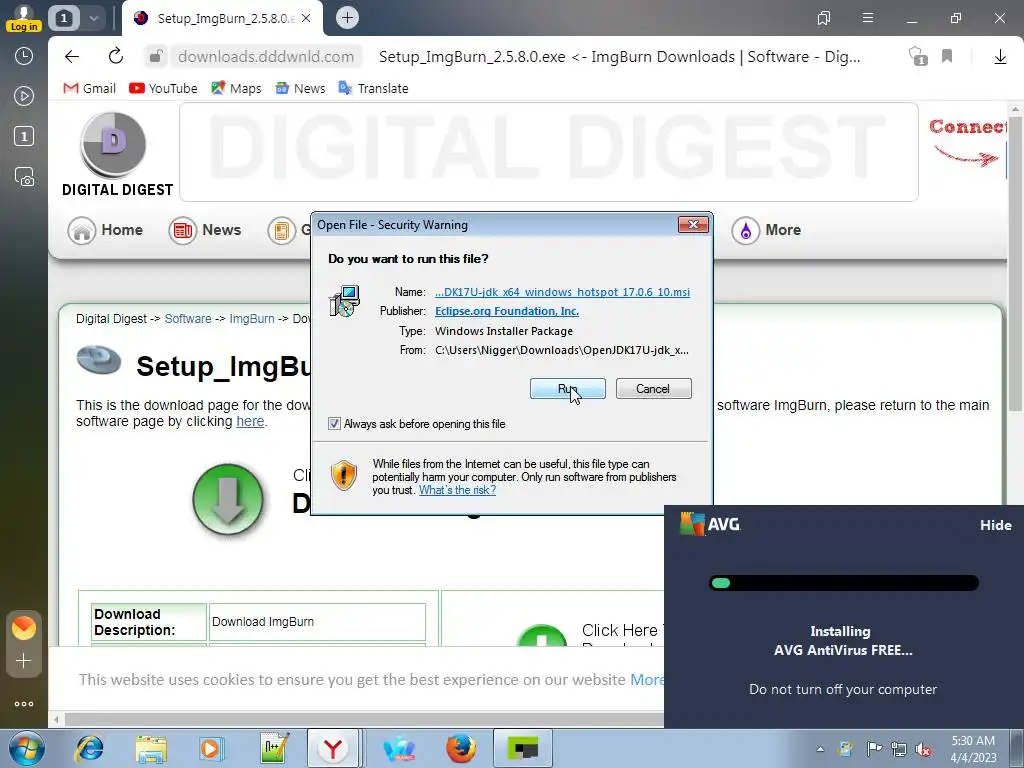Open the YouTube bookmark

pyautogui.click(x=163, y=88)
